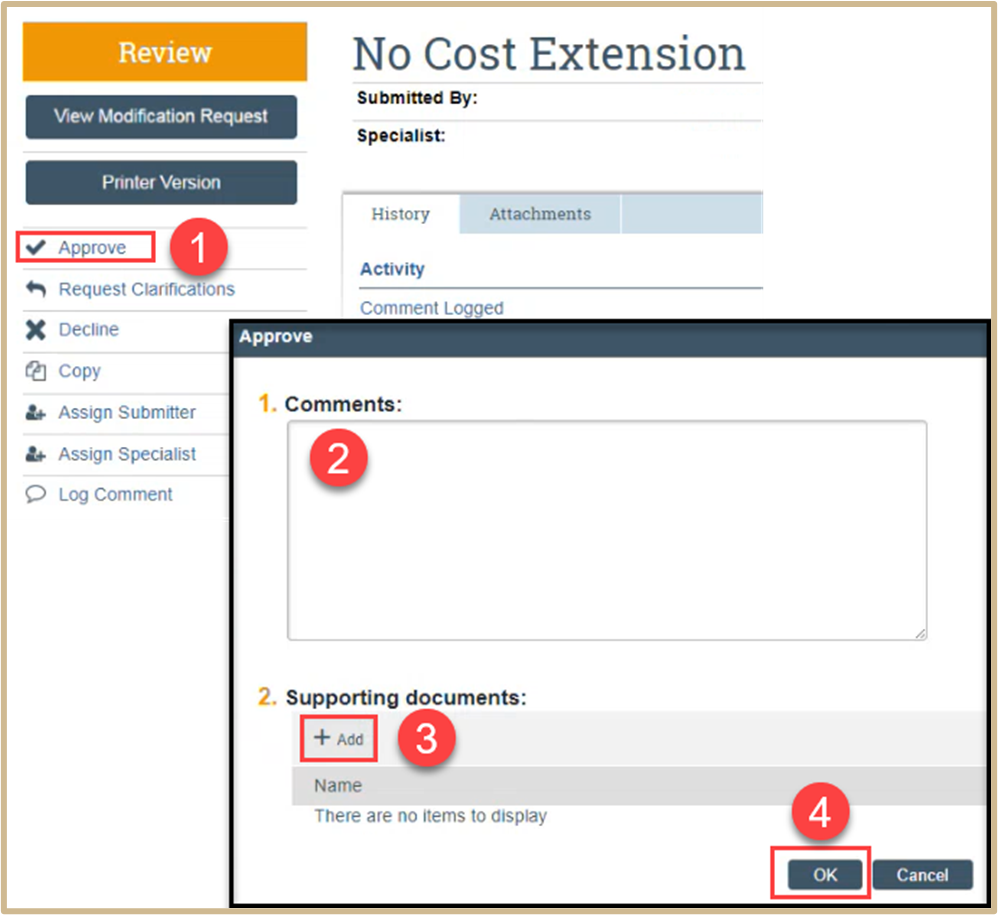Open the Printer Version
Image resolution: width=998 pixels, height=915 pixels.
tap(161, 183)
